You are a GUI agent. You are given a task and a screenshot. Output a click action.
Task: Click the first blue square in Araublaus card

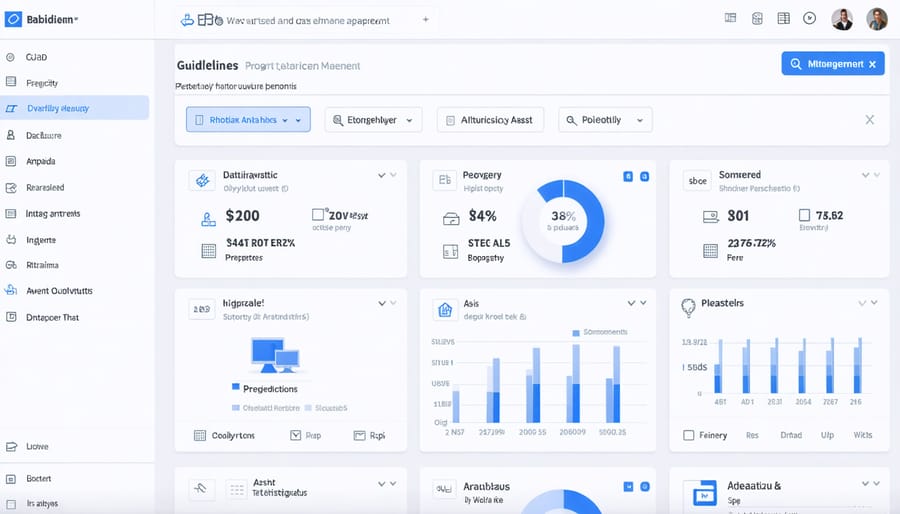click(x=629, y=486)
